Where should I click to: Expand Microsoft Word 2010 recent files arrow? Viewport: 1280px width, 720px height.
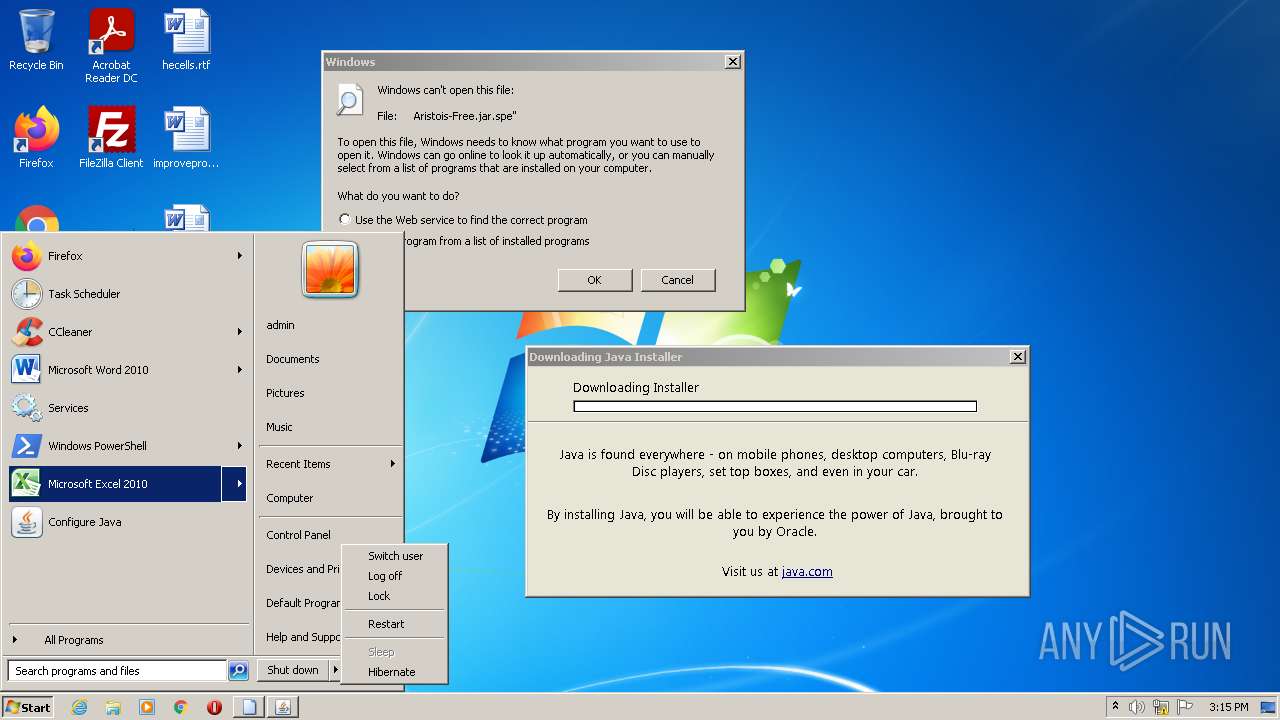239,370
